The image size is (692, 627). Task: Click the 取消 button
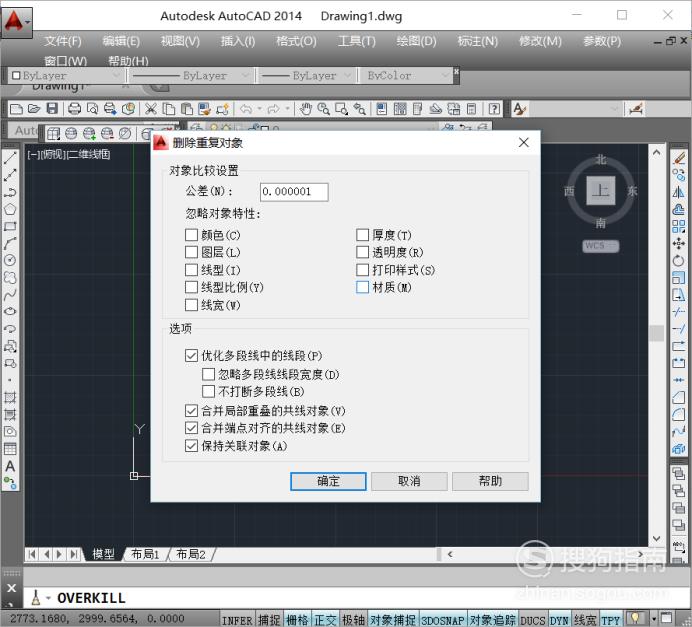(409, 481)
